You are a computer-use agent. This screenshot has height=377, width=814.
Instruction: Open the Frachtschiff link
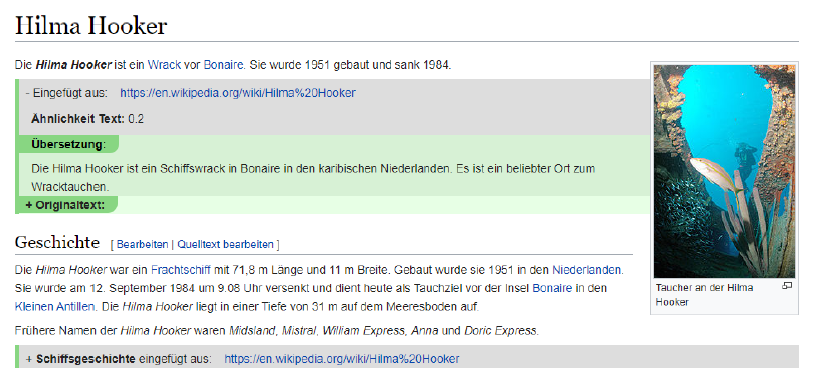(x=181, y=270)
